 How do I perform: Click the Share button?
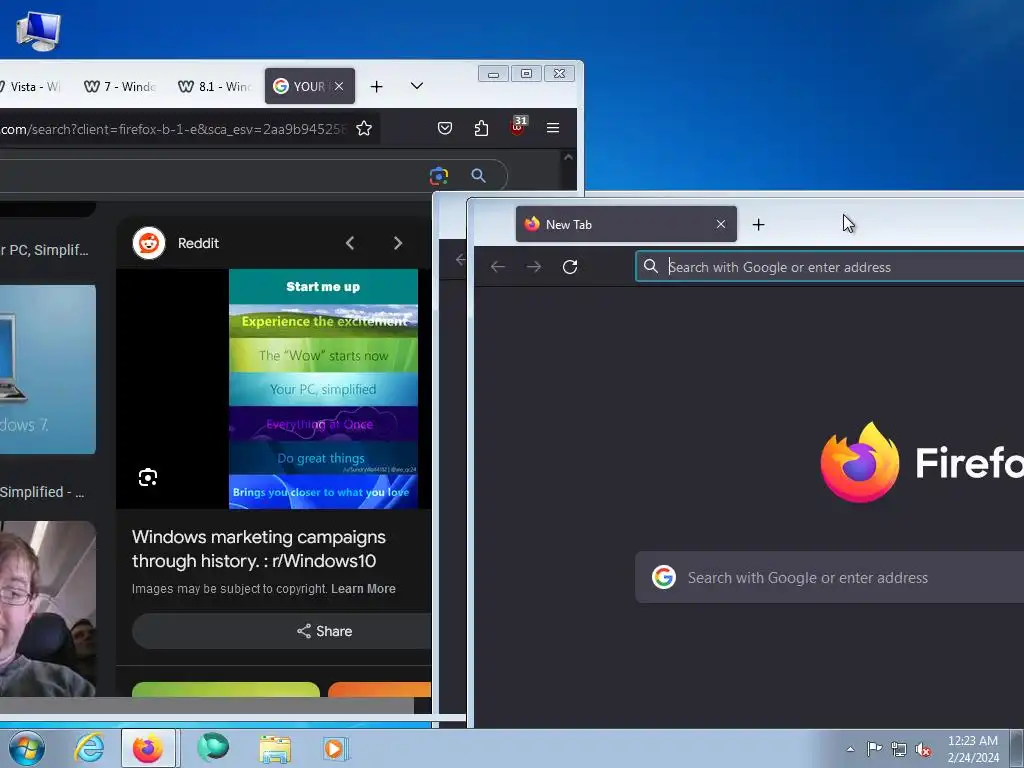click(281, 631)
